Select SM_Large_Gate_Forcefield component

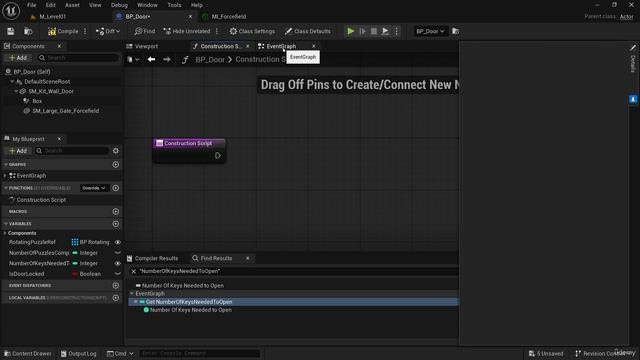[x=65, y=111]
